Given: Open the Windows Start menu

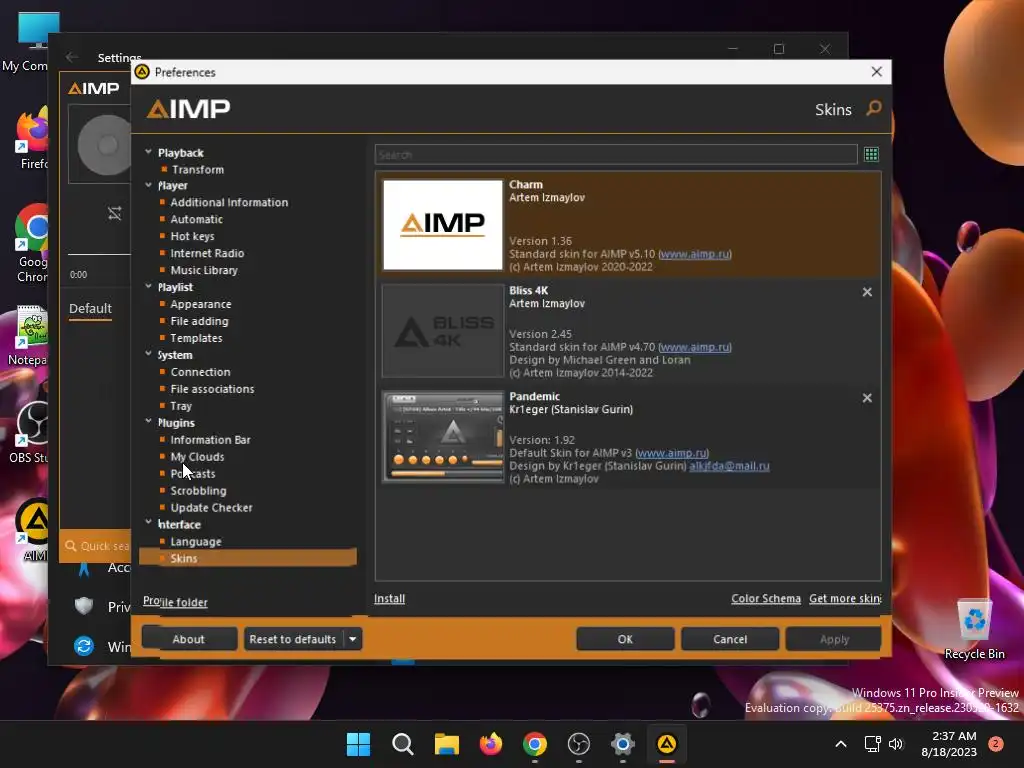Looking at the screenshot, I should [x=358, y=744].
